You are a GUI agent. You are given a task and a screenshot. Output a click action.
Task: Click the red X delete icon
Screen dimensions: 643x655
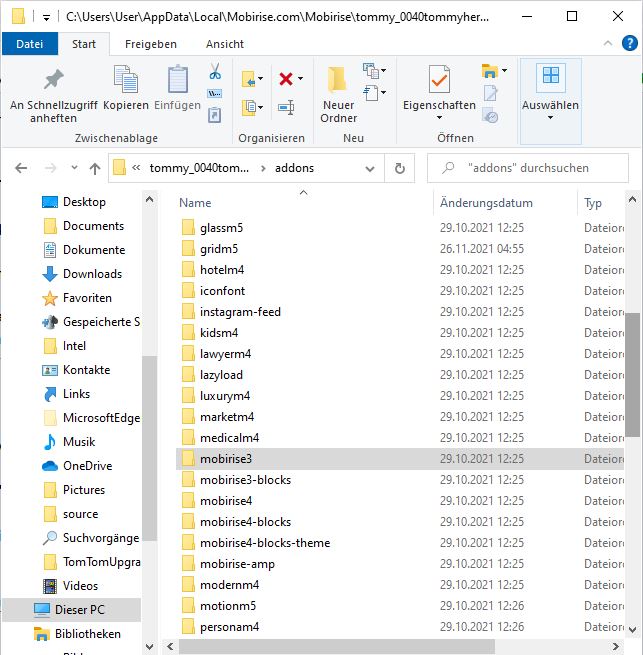(x=286, y=78)
